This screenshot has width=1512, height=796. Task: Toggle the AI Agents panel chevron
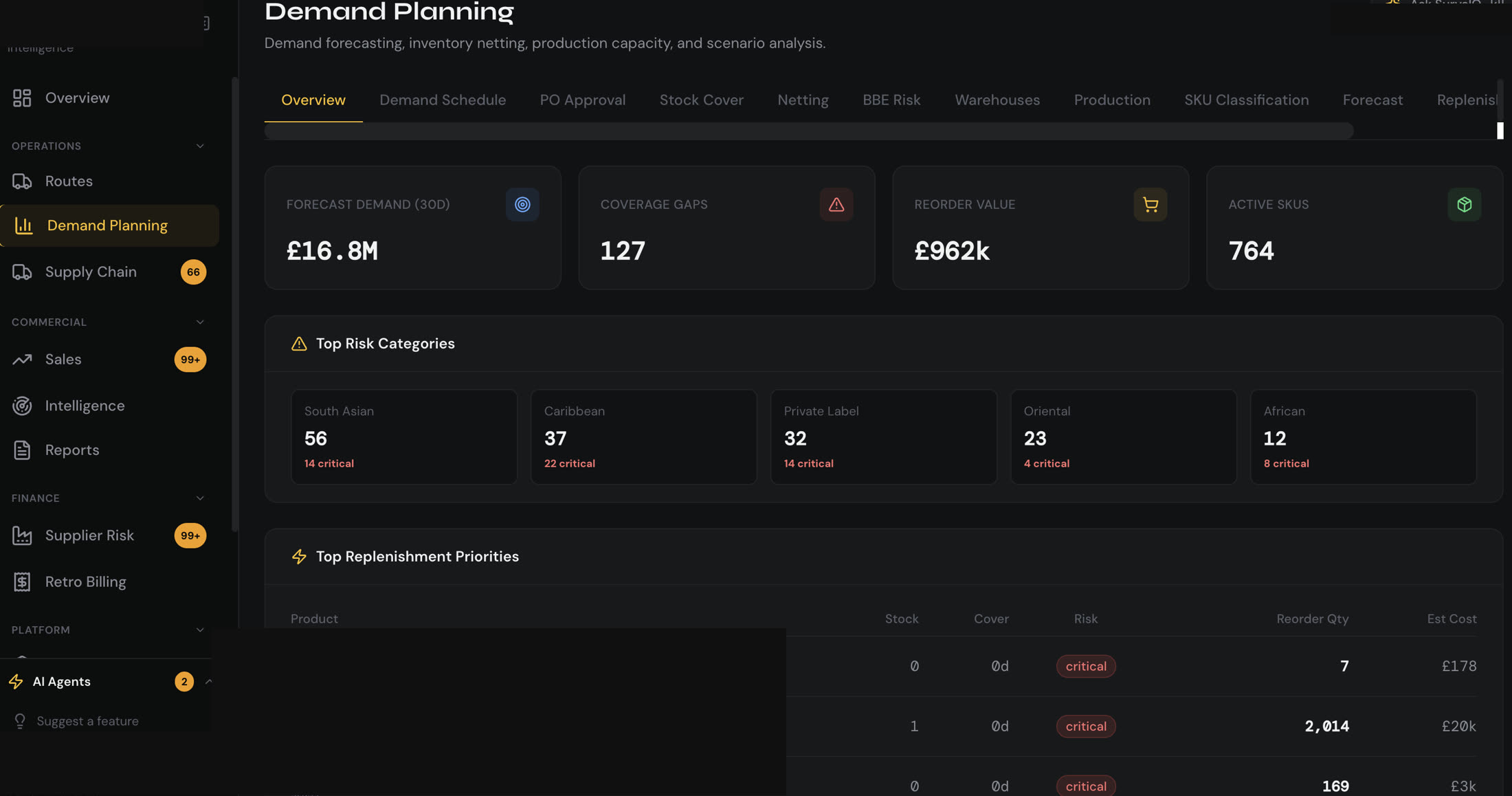(209, 682)
